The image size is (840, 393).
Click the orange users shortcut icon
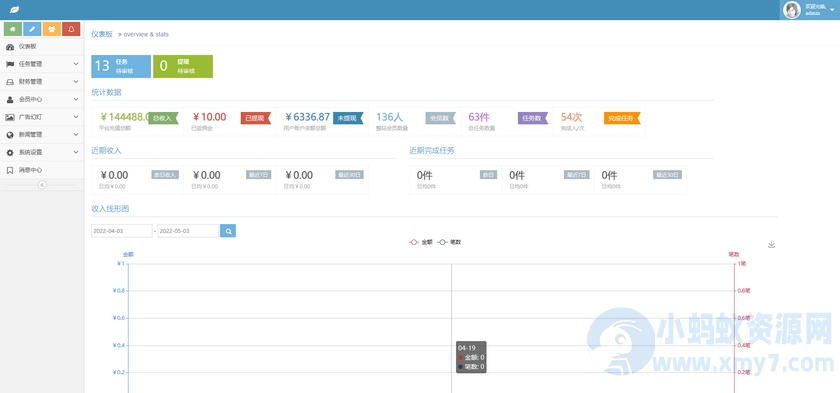click(51, 29)
